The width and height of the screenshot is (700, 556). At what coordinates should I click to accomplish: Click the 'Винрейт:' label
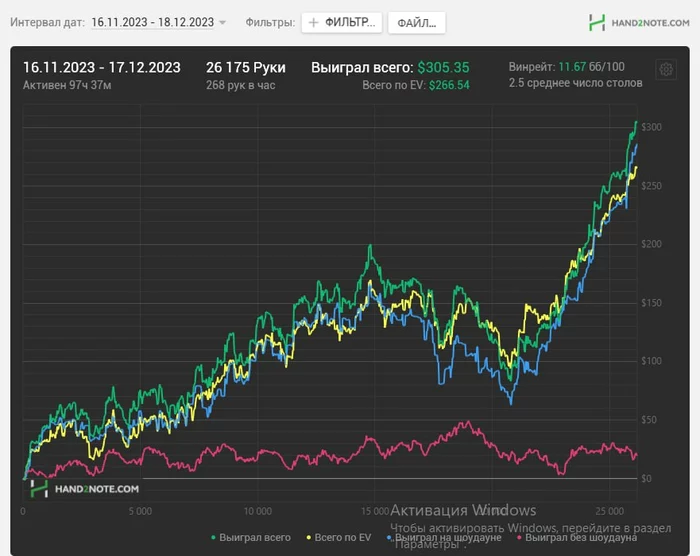pyautogui.click(x=532, y=67)
